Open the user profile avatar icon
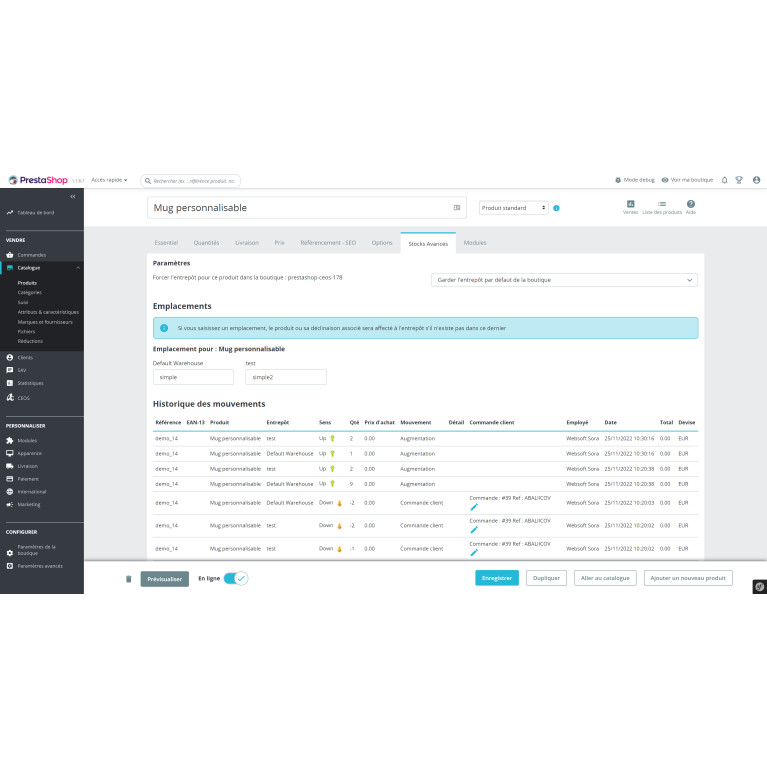 [756, 180]
